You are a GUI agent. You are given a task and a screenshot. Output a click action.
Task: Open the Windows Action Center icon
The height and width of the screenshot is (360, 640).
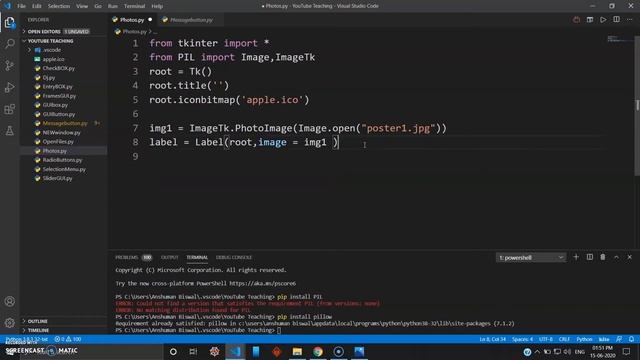(x=627, y=351)
